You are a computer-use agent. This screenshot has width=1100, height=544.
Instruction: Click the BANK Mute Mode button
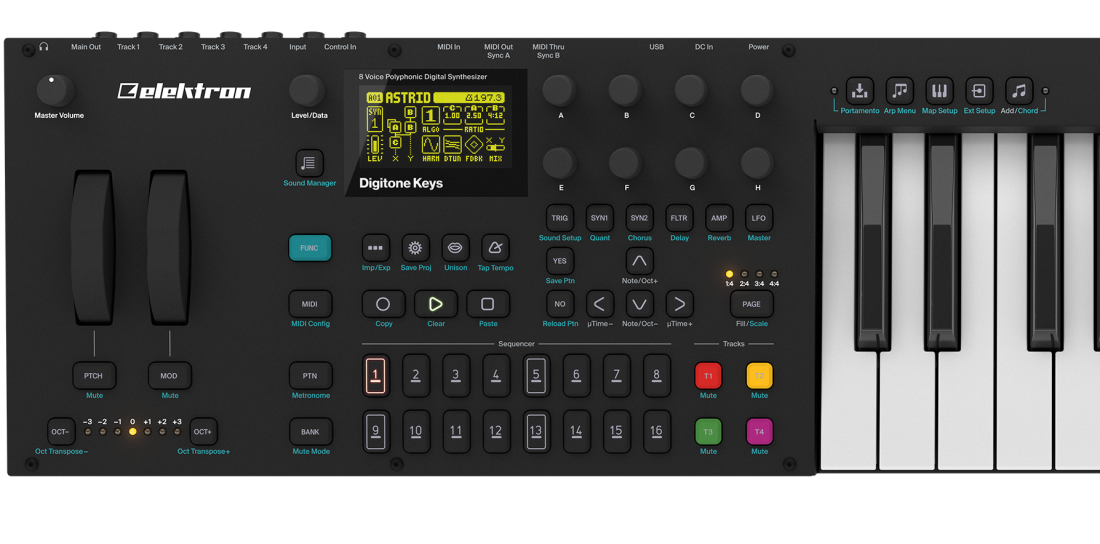(x=310, y=432)
